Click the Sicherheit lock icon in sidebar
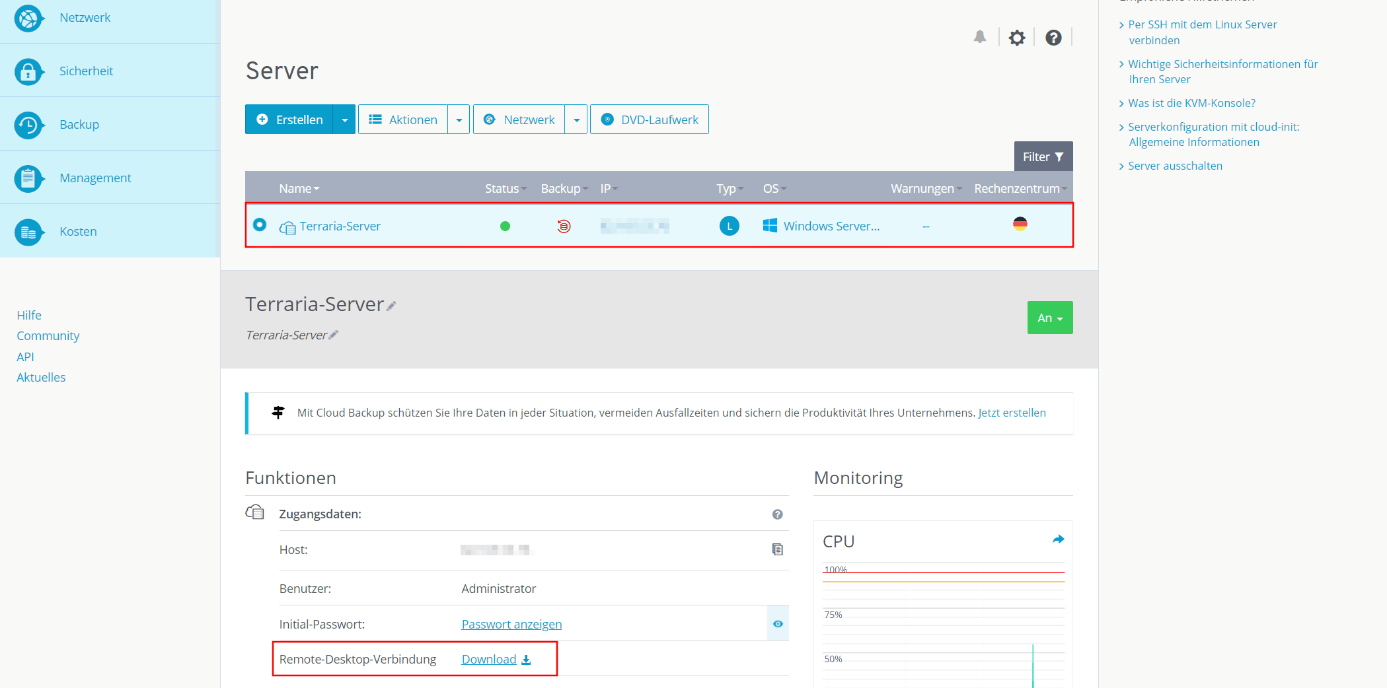 click(29, 71)
